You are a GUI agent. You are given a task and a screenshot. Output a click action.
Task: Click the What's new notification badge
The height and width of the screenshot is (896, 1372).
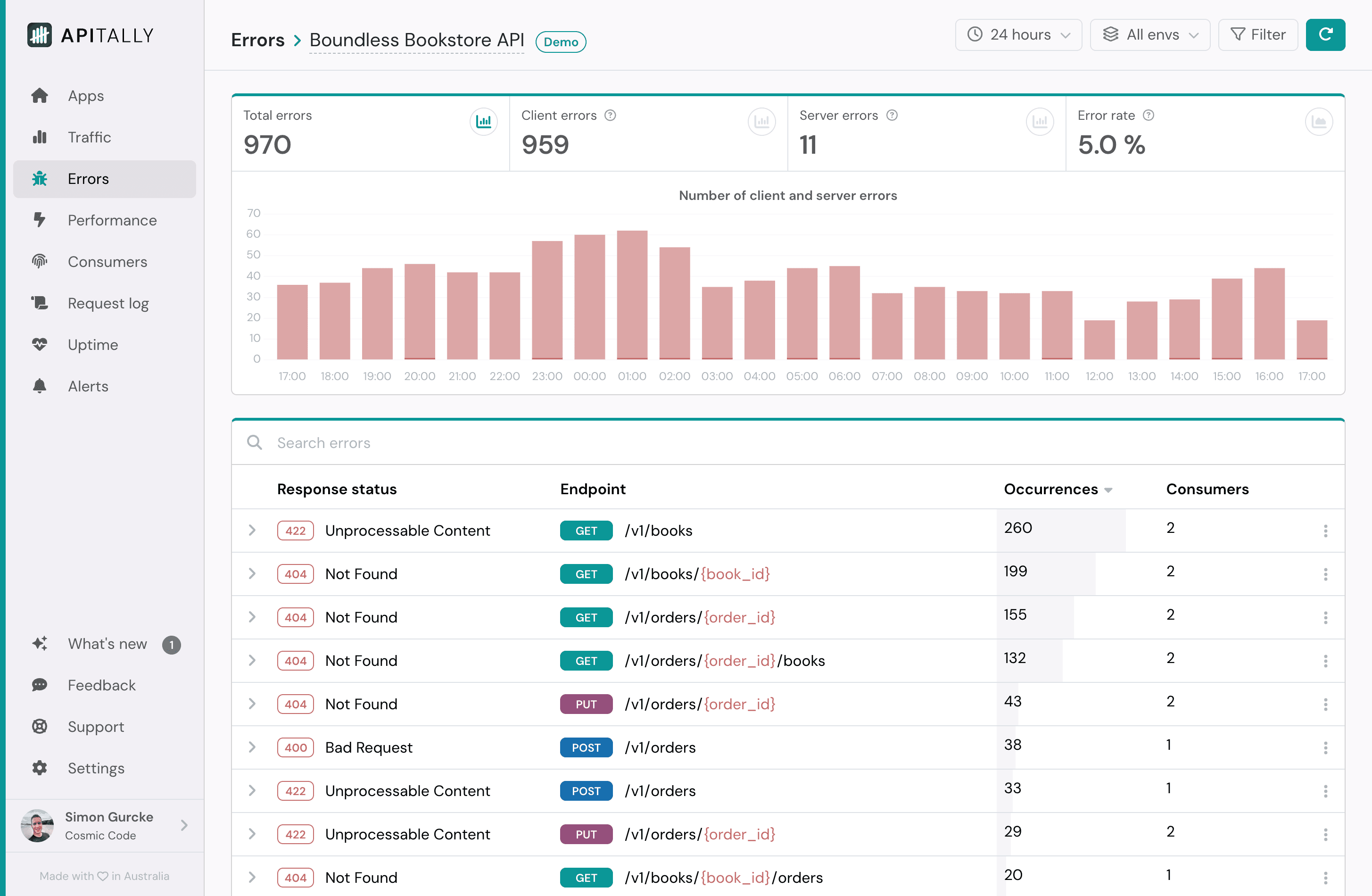pos(171,645)
